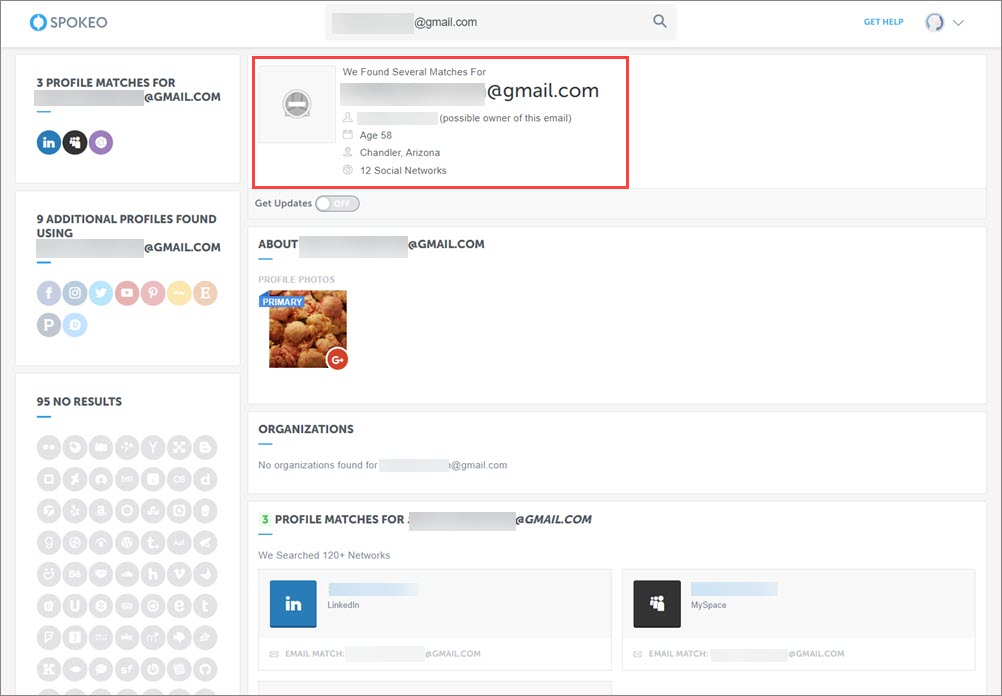Open the purple profile-match icon in the sidebar

click(101, 143)
